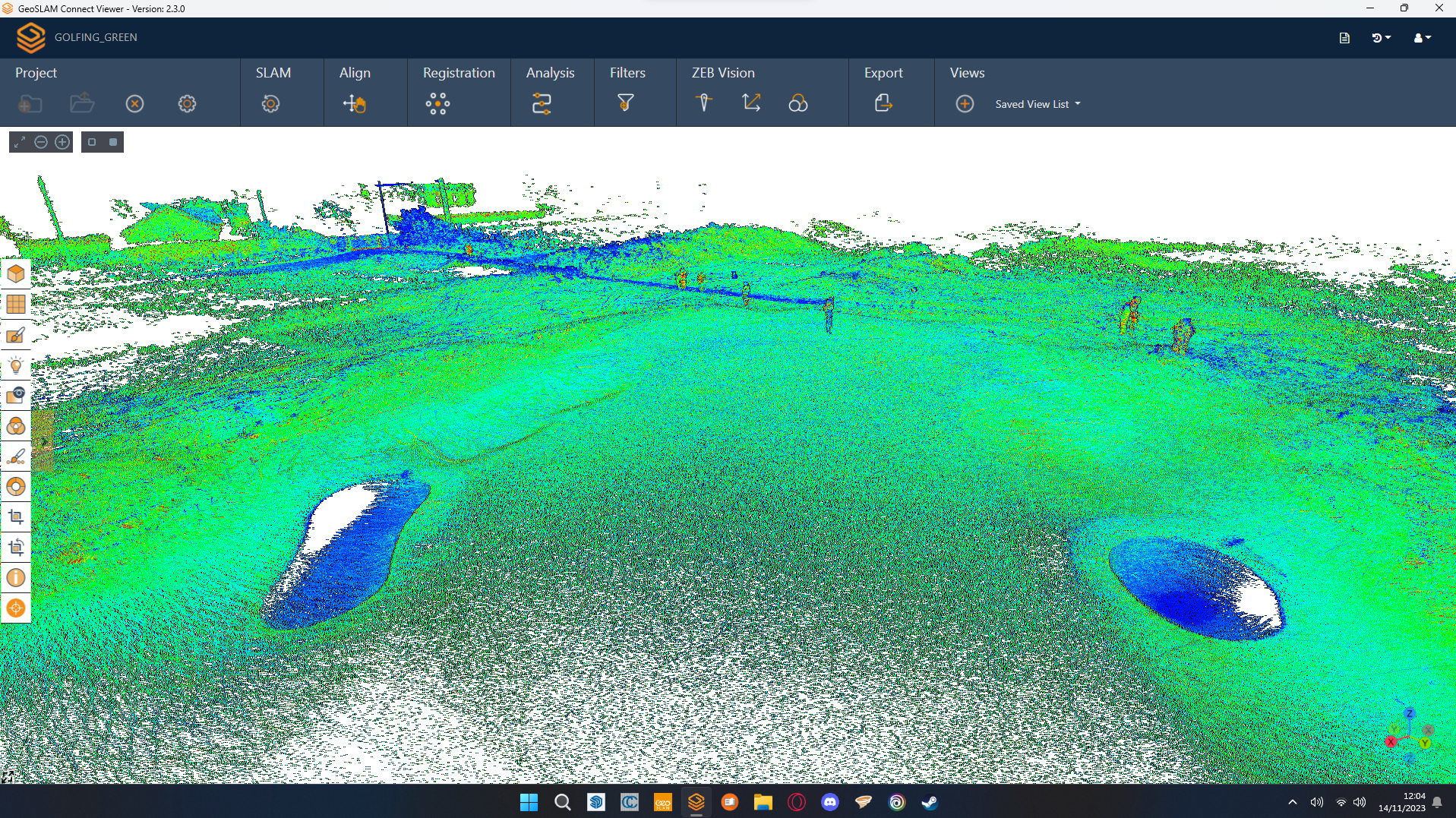Toggle the grid display icon
Screen dimensions: 1456x818
pyautogui.click(x=16, y=305)
